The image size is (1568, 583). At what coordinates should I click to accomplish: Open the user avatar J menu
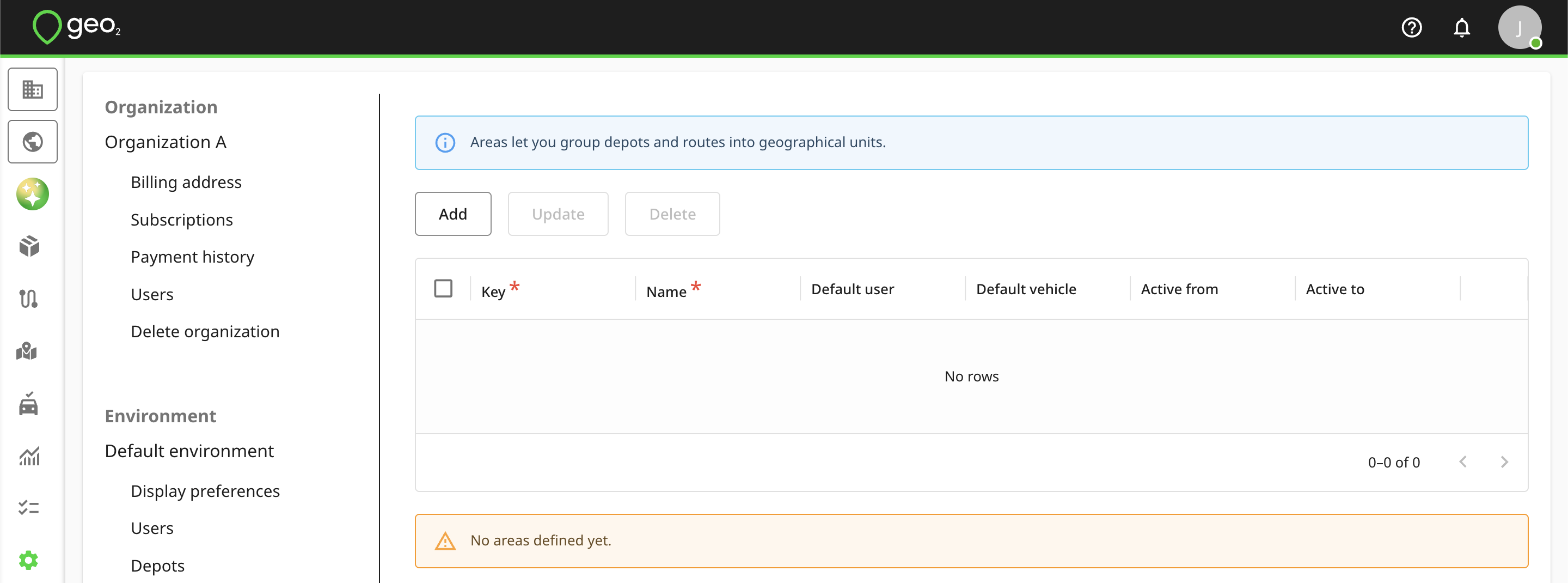(1520, 27)
